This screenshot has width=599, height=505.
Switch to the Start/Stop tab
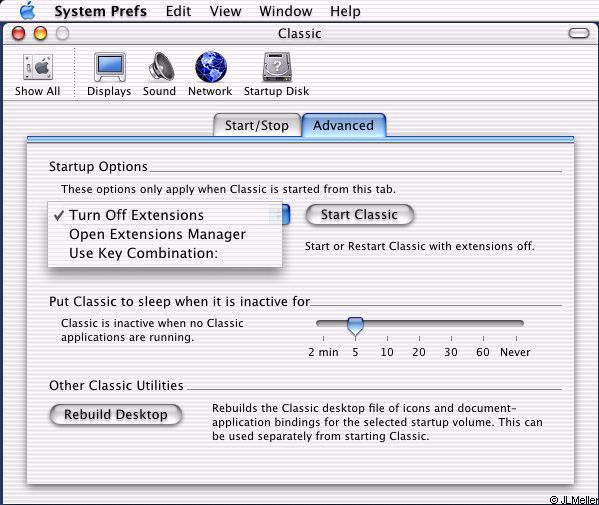pos(257,125)
